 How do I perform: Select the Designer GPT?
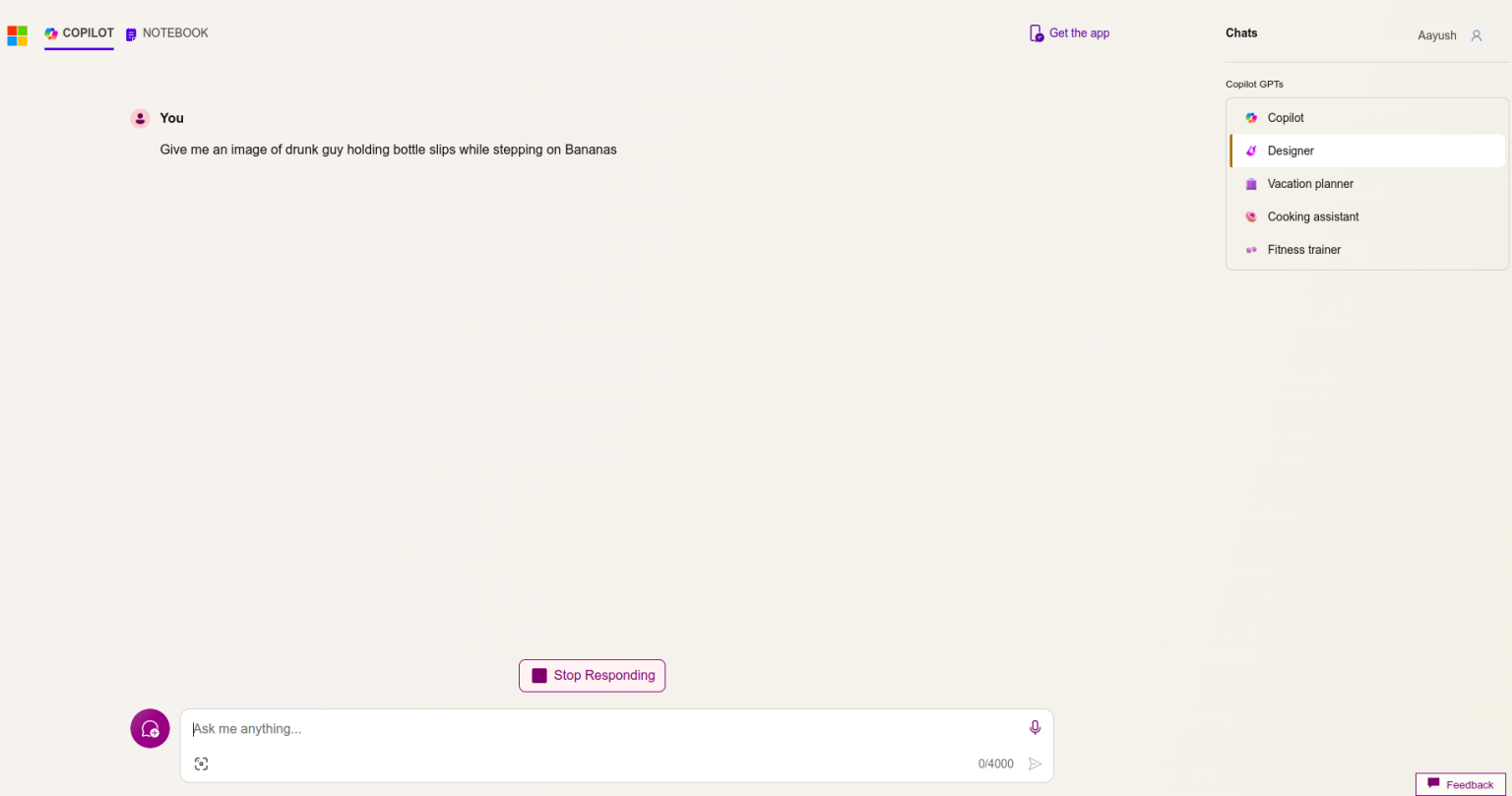[1291, 151]
